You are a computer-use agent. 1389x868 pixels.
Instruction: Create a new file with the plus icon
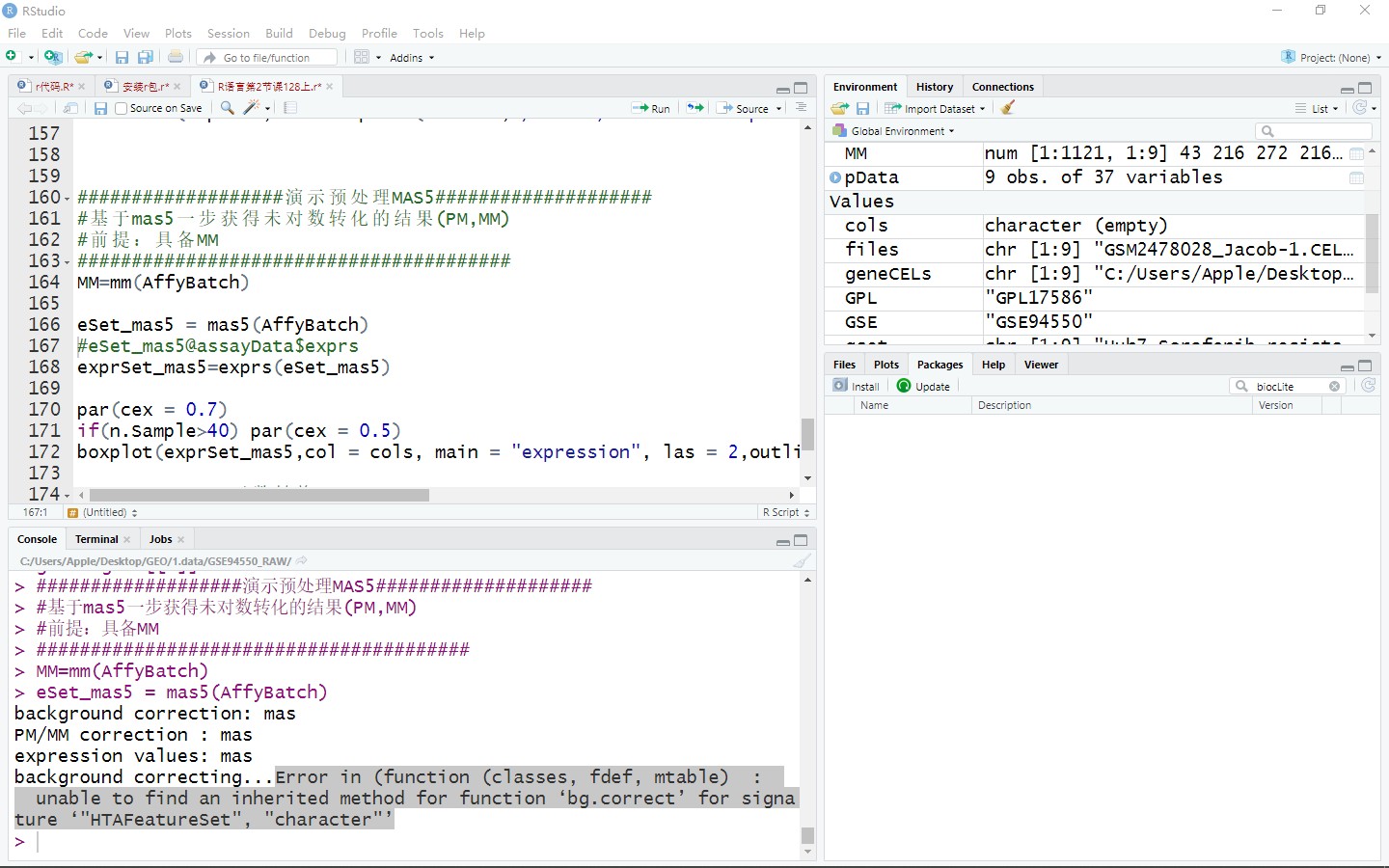coord(13,57)
